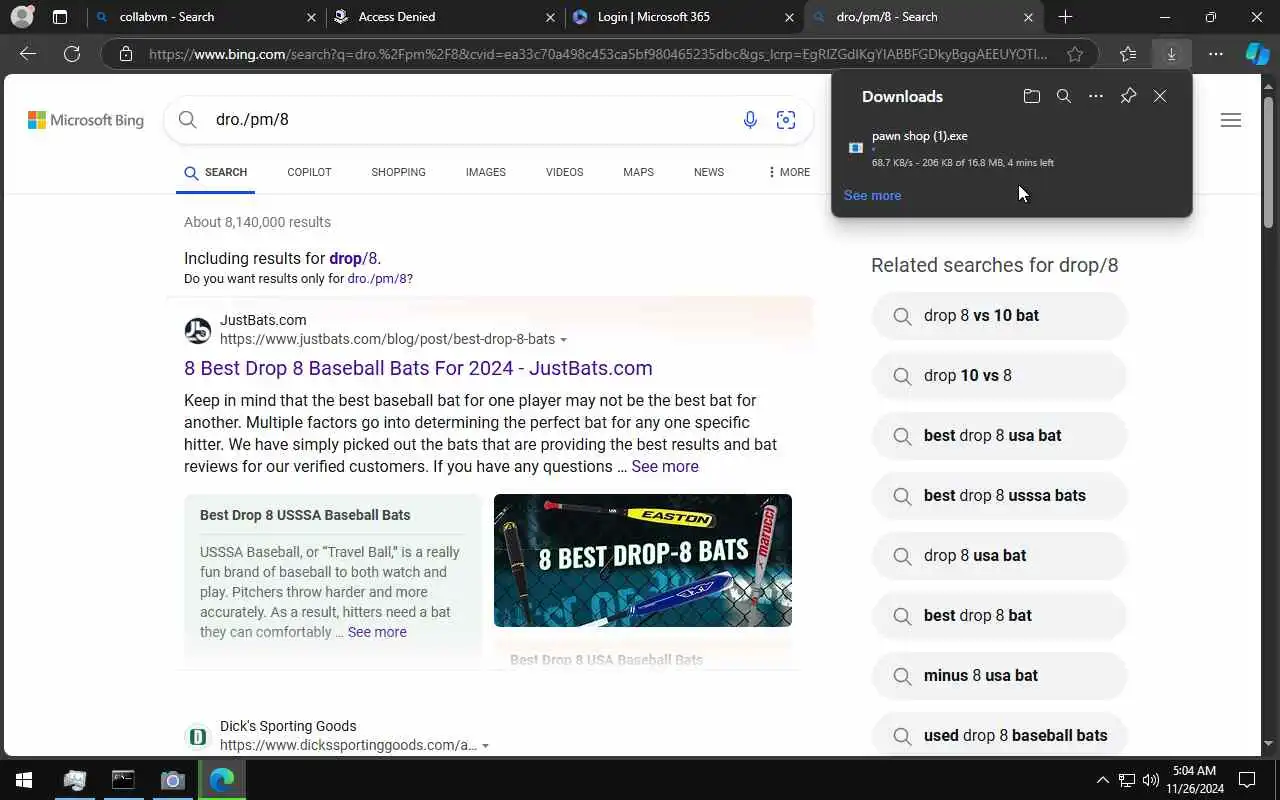The height and width of the screenshot is (800, 1280).
Task: Refresh the page with the reload icon
Action: point(72,54)
